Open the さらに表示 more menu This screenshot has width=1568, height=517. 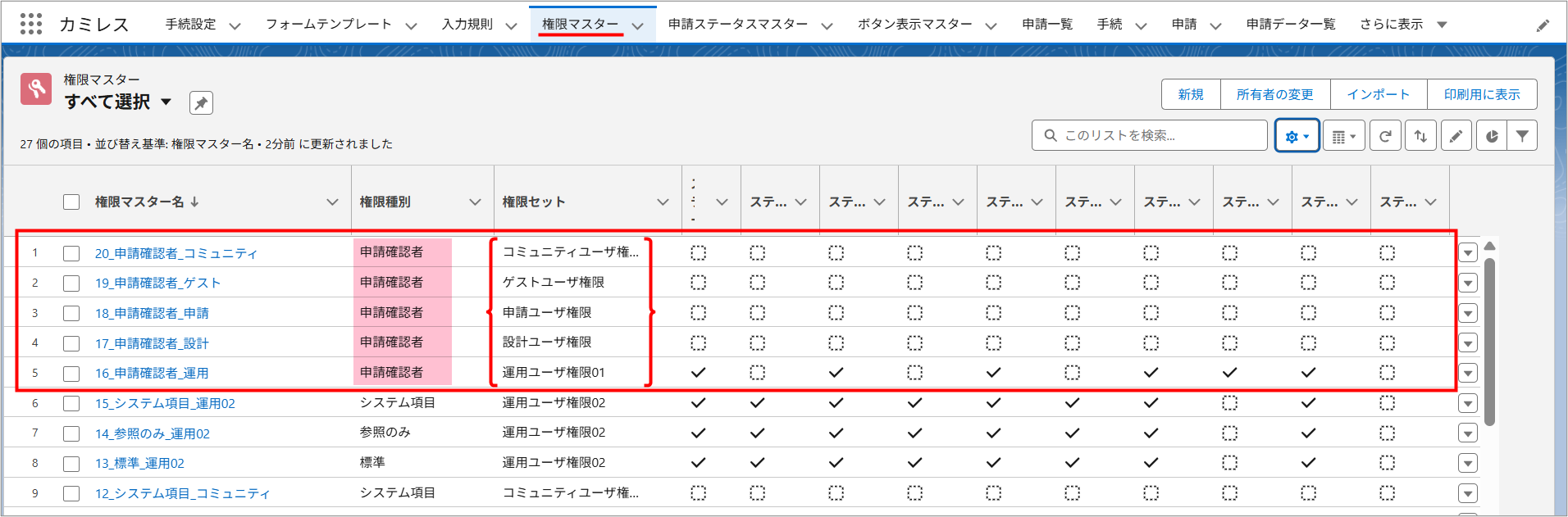click(x=1403, y=25)
